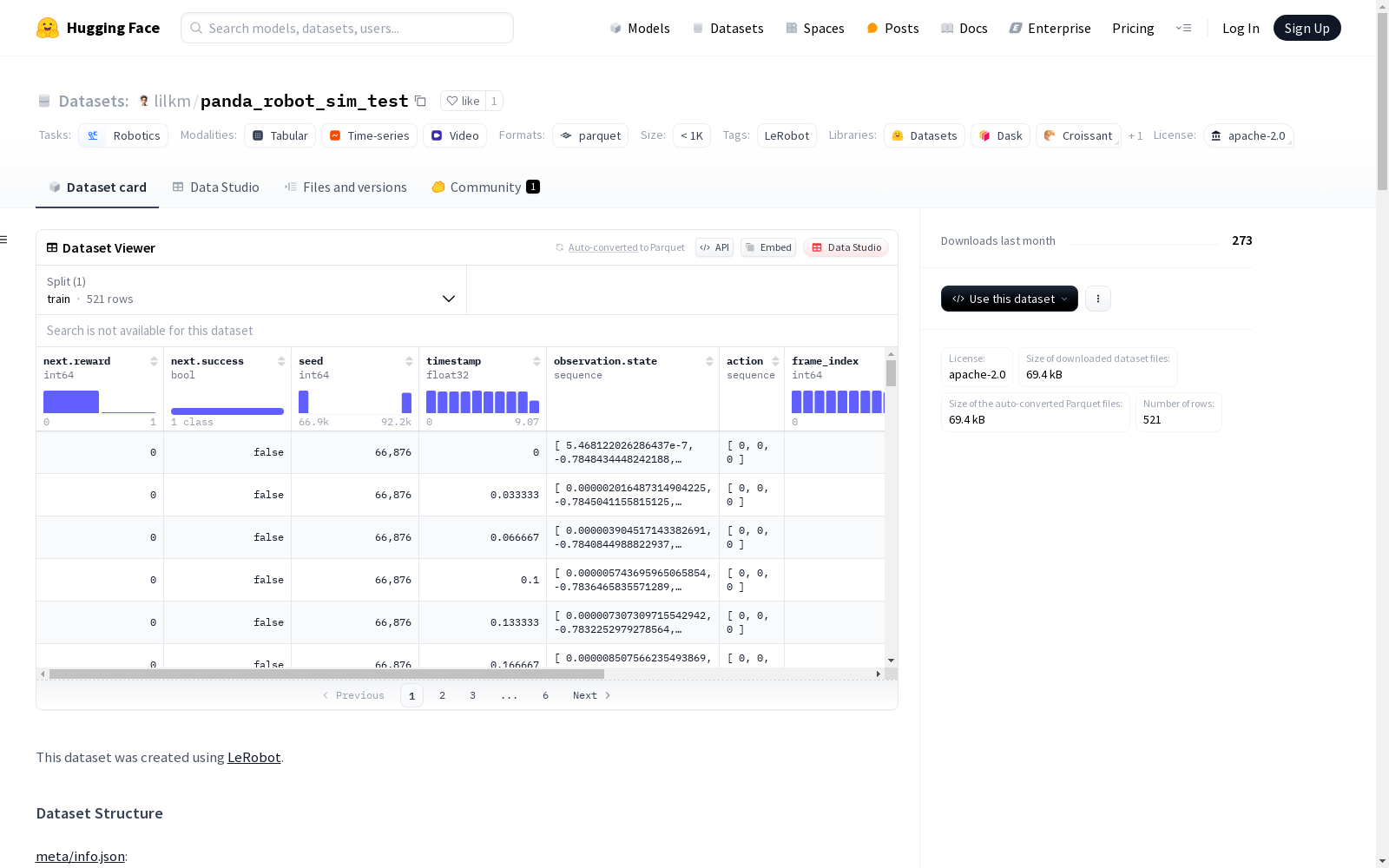Image resolution: width=1389 pixels, height=868 pixels.
Task: Open Docs in top navigation
Action: 964,28
